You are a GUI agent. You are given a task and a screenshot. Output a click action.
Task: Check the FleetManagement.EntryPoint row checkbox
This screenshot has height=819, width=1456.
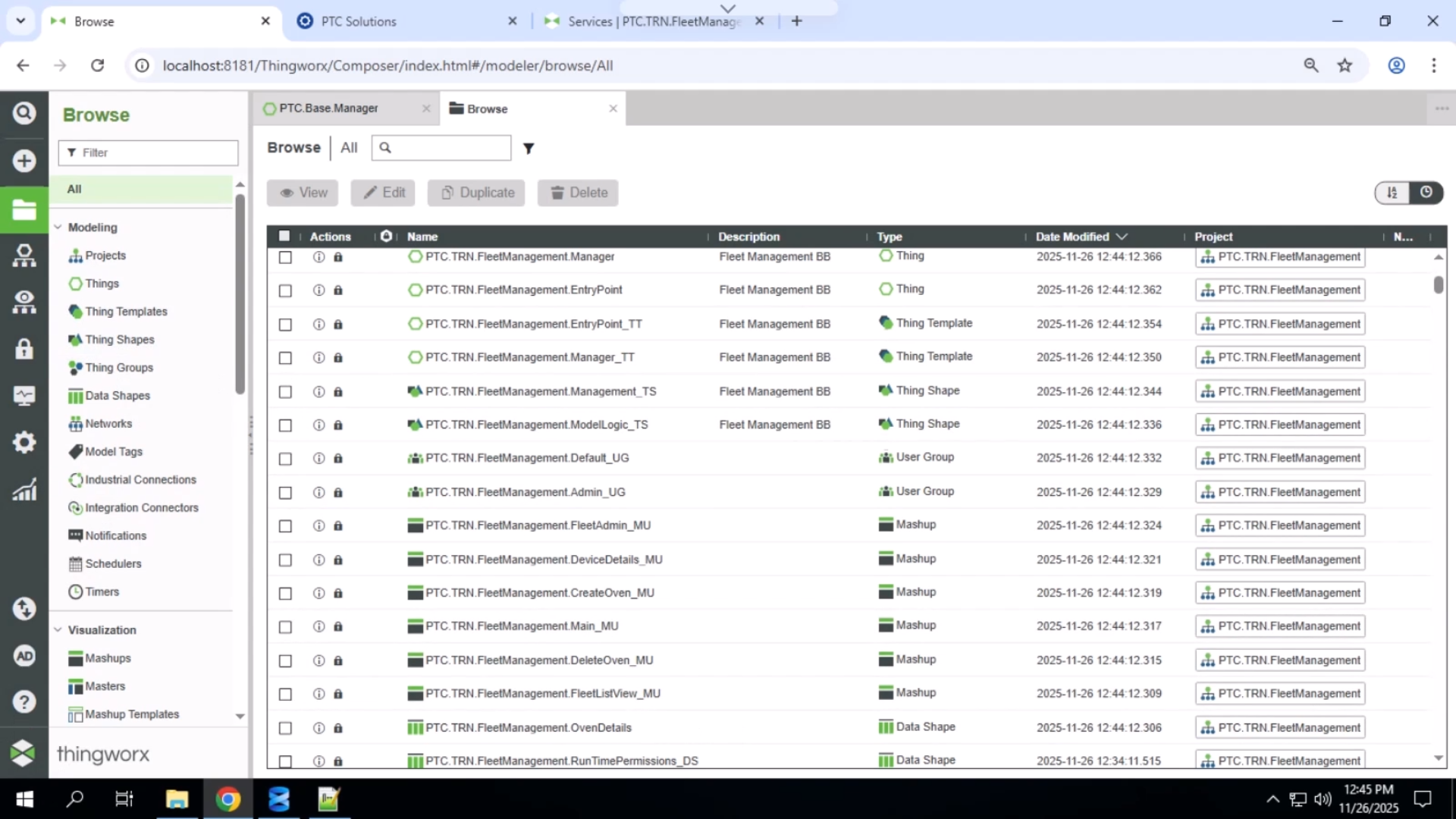(285, 291)
